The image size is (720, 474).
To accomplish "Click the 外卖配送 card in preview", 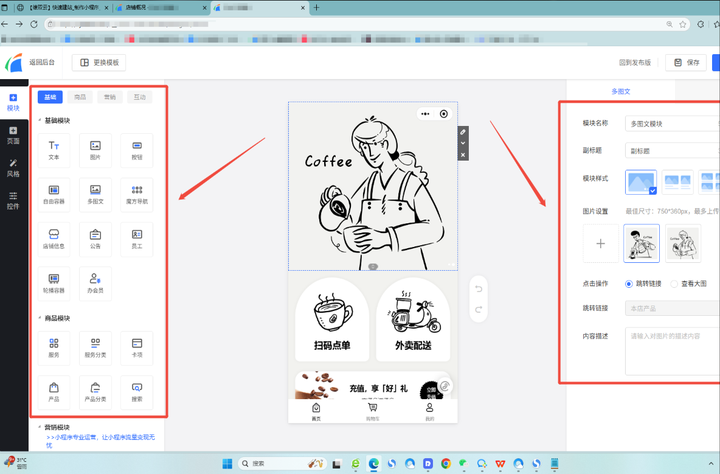I will pyautogui.click(x=413, y=320).
